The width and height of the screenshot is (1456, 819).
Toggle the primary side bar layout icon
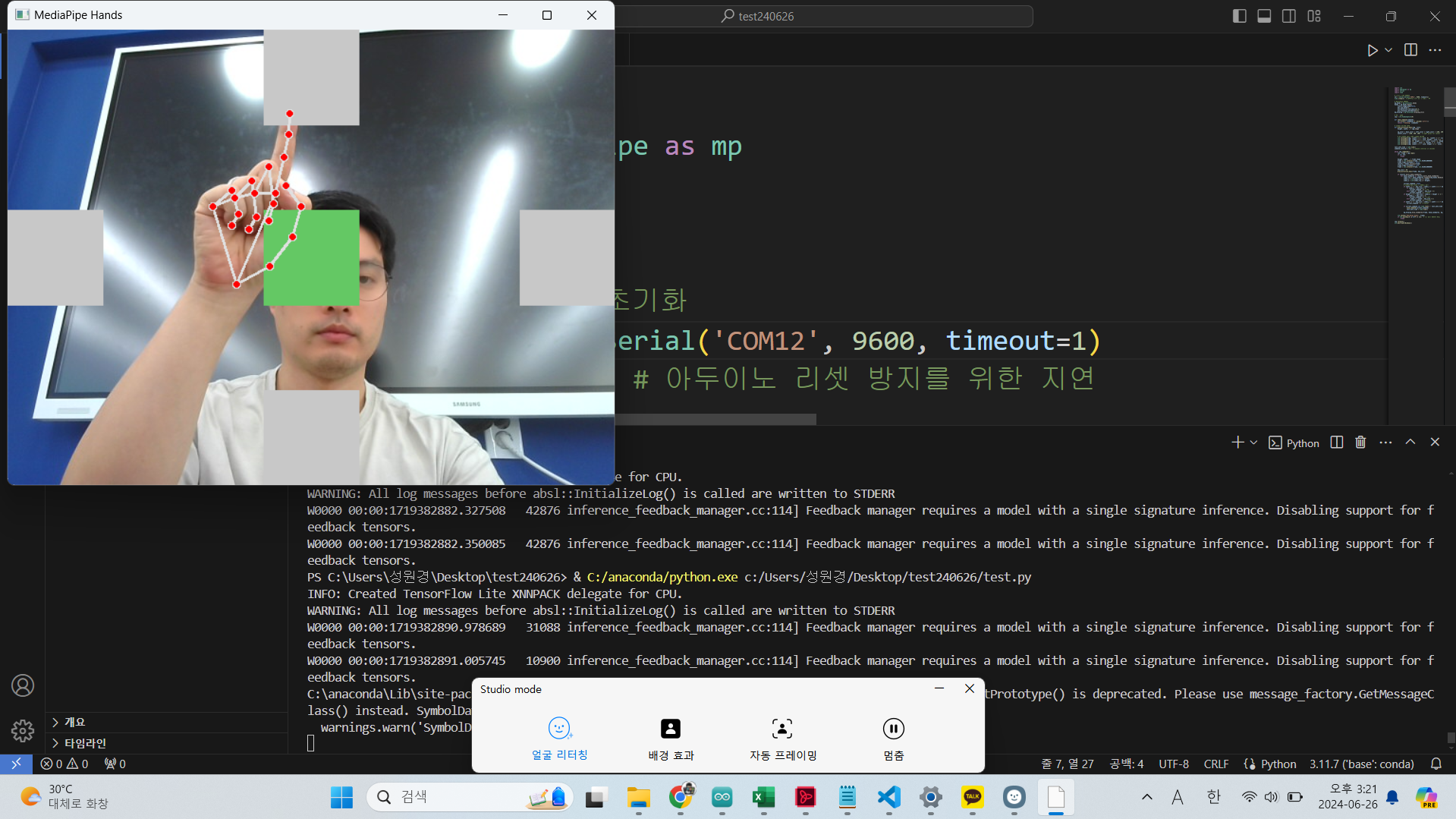[x=1240, y=16]
